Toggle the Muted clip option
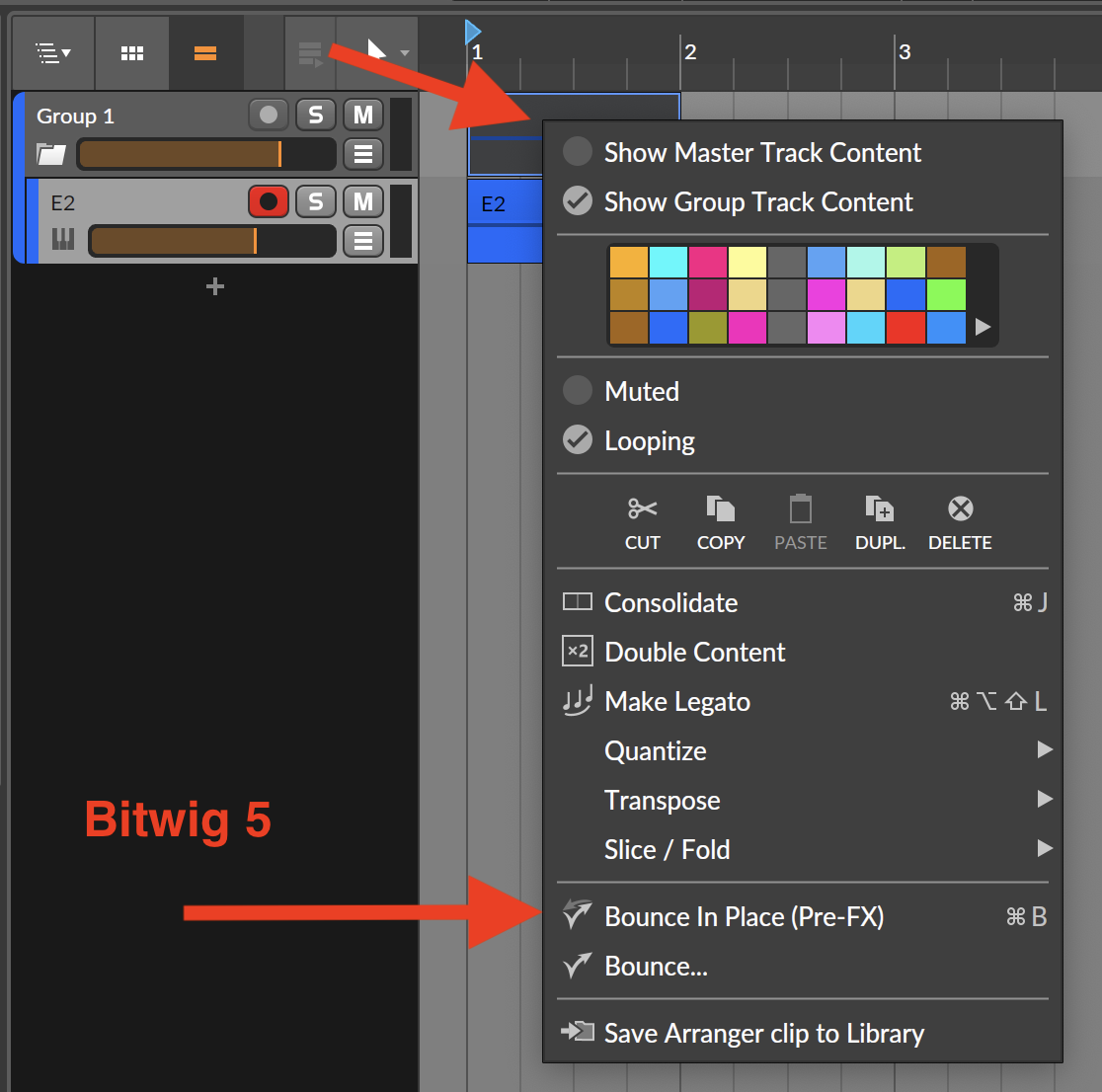1102x1092 pixels. (803, 391)
